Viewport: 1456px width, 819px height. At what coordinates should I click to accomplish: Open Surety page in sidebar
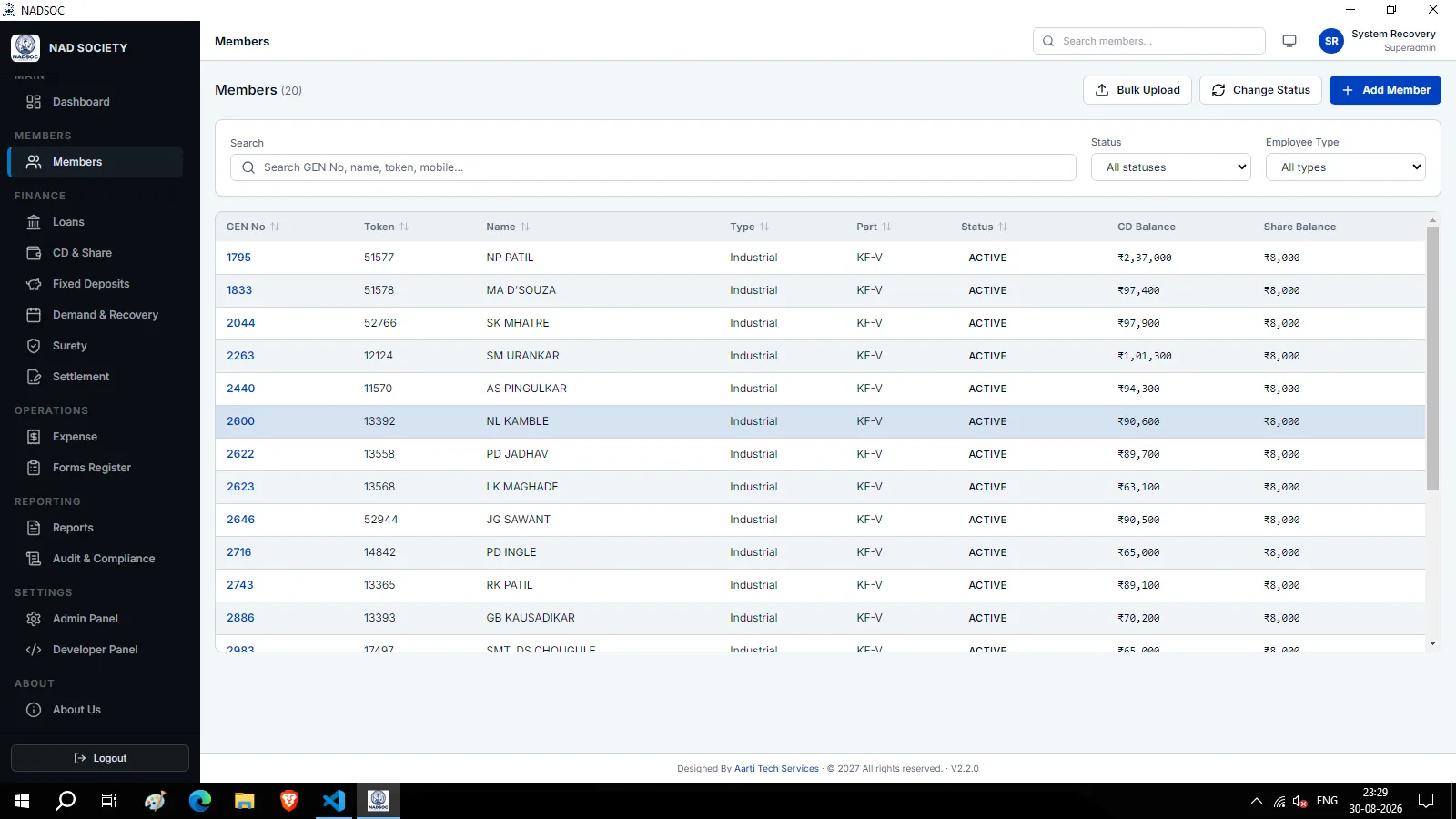click(96, 346)
